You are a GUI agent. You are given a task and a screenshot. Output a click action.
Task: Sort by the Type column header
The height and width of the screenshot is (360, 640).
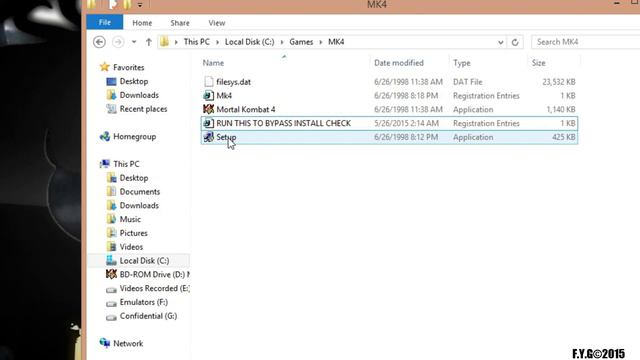point(462,63)
